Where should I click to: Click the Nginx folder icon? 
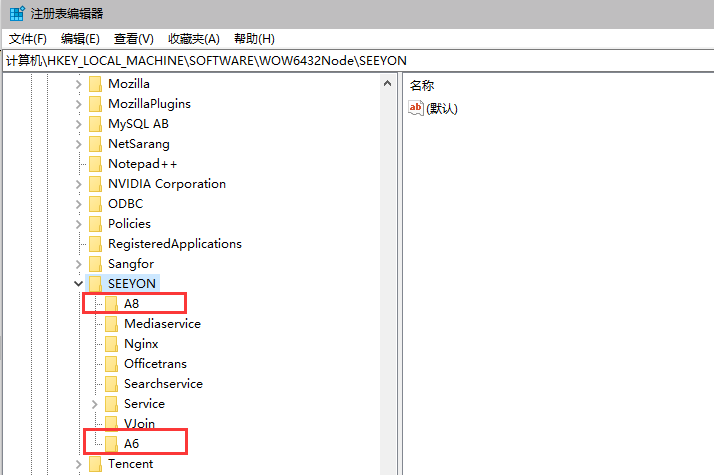point(112,344)
